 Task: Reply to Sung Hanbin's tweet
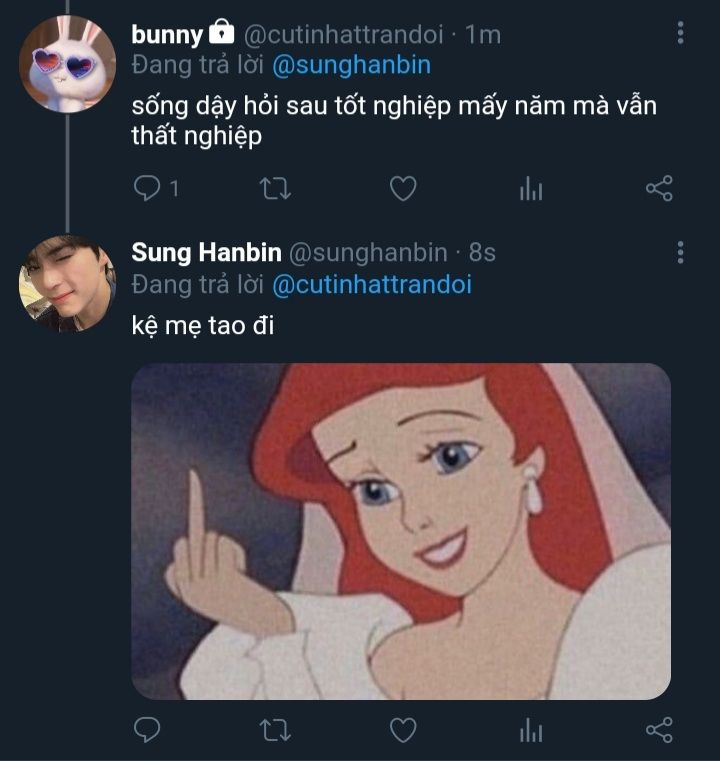147,730
